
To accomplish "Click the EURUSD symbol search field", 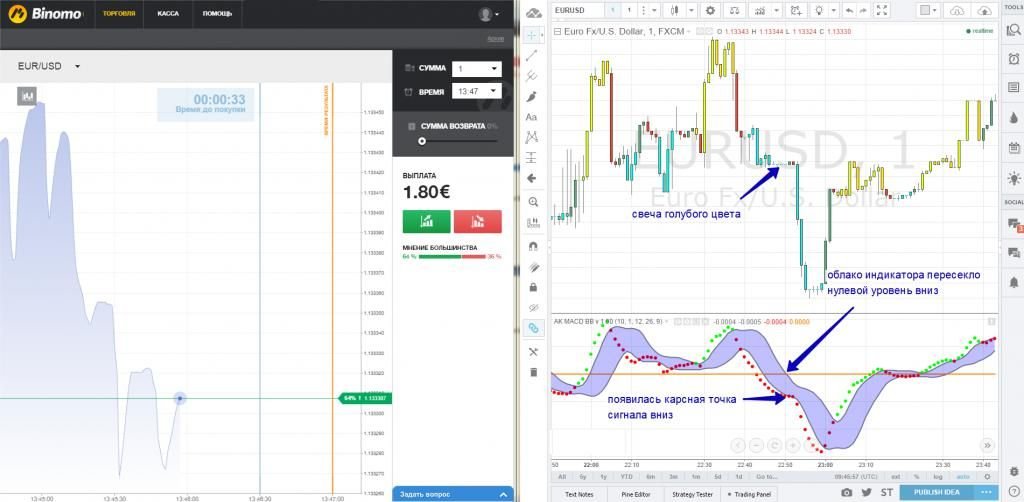I will (x=577, y=10).
